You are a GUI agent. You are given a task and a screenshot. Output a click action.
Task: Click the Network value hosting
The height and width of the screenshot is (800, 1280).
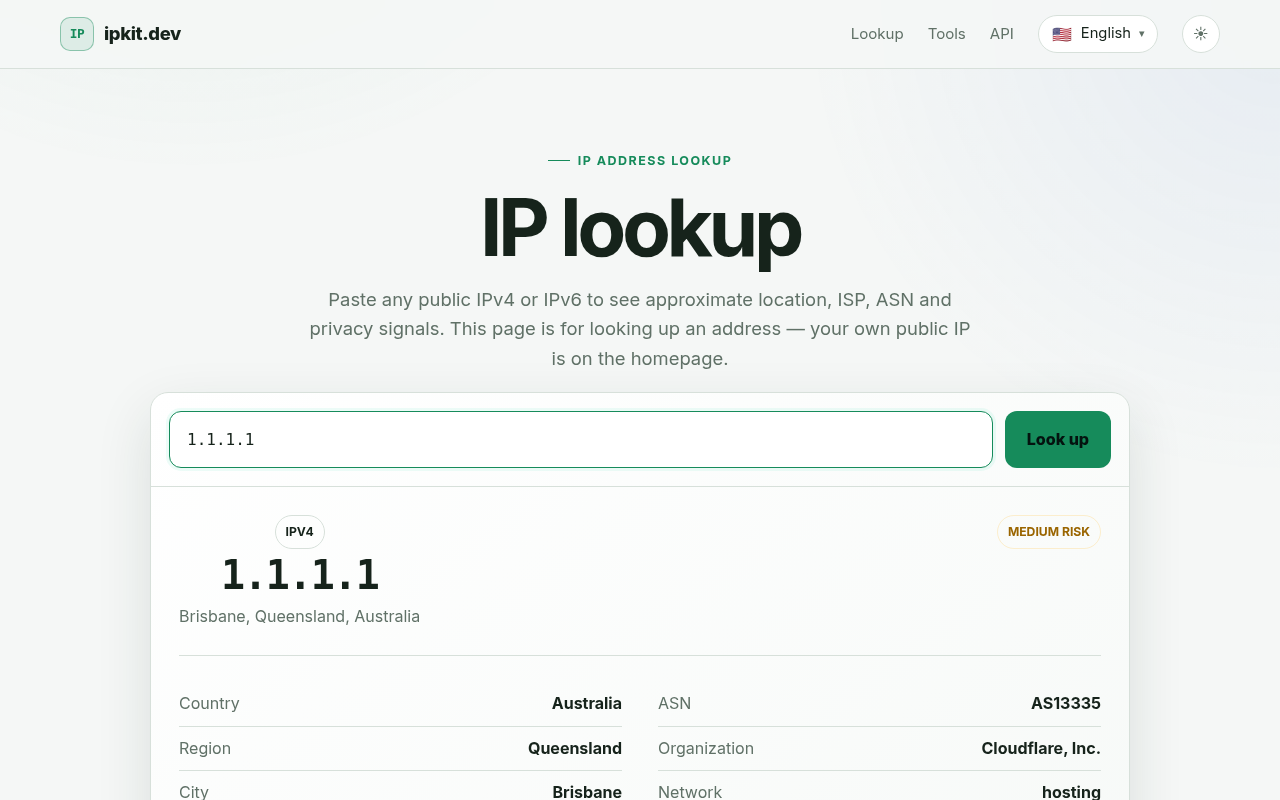1071,792
